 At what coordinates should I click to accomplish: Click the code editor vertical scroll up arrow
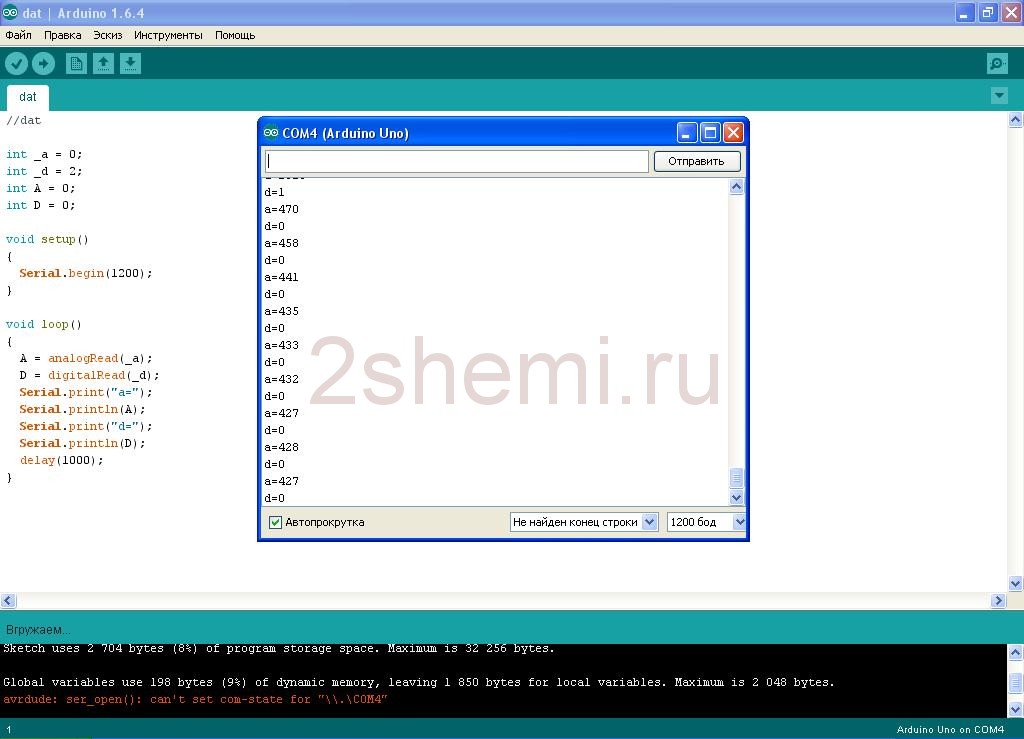point(1015,119)
